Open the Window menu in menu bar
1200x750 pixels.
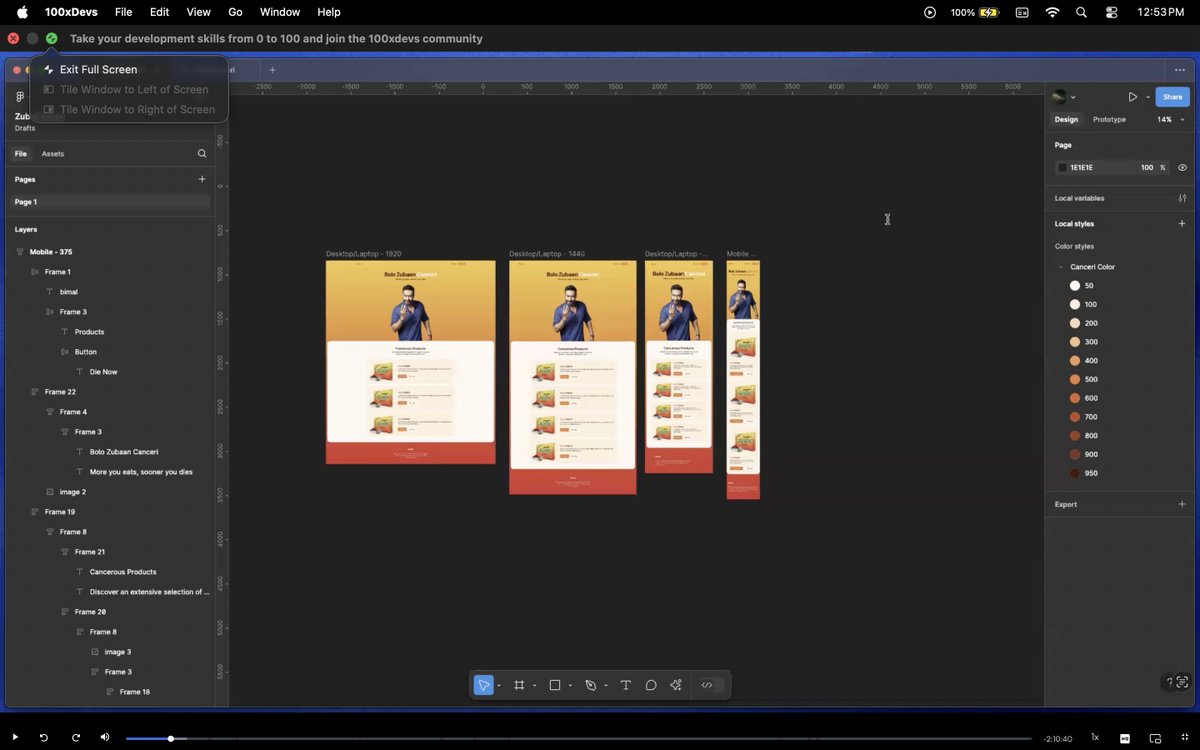(x=280, y=12)
